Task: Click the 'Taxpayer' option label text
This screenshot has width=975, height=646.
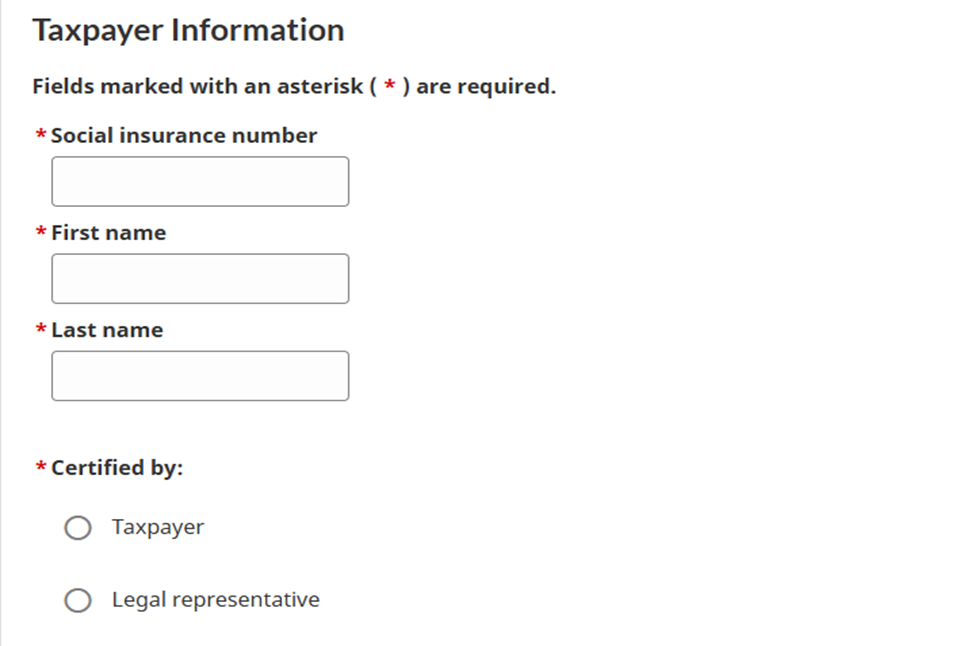Action: tap(158, 527)
